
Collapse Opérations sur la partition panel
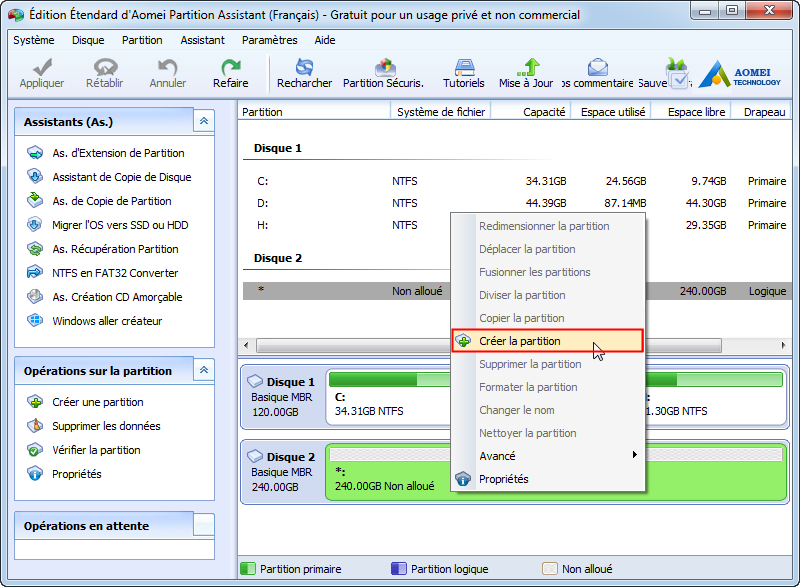click(x=204, y=370)
